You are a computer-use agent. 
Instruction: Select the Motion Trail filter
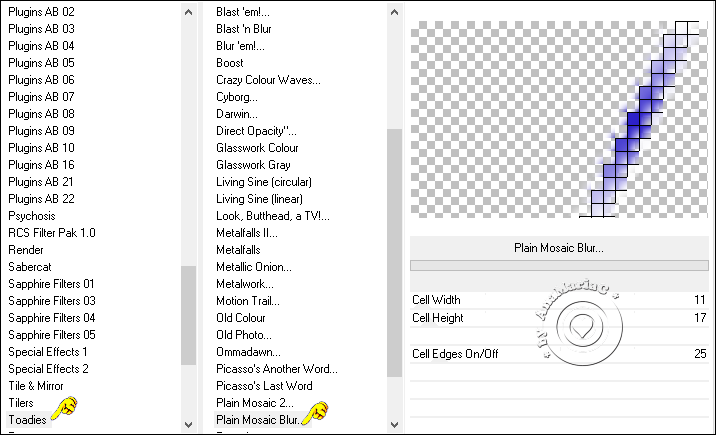(246, 301)
